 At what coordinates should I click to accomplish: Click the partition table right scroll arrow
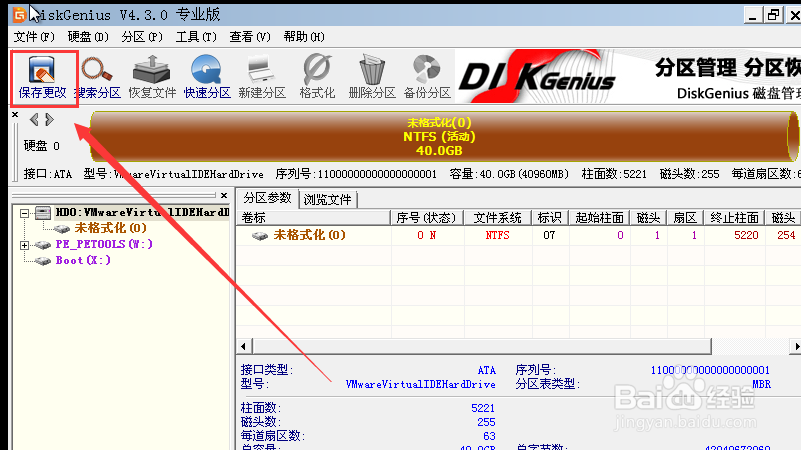click(x=796, y=346)
